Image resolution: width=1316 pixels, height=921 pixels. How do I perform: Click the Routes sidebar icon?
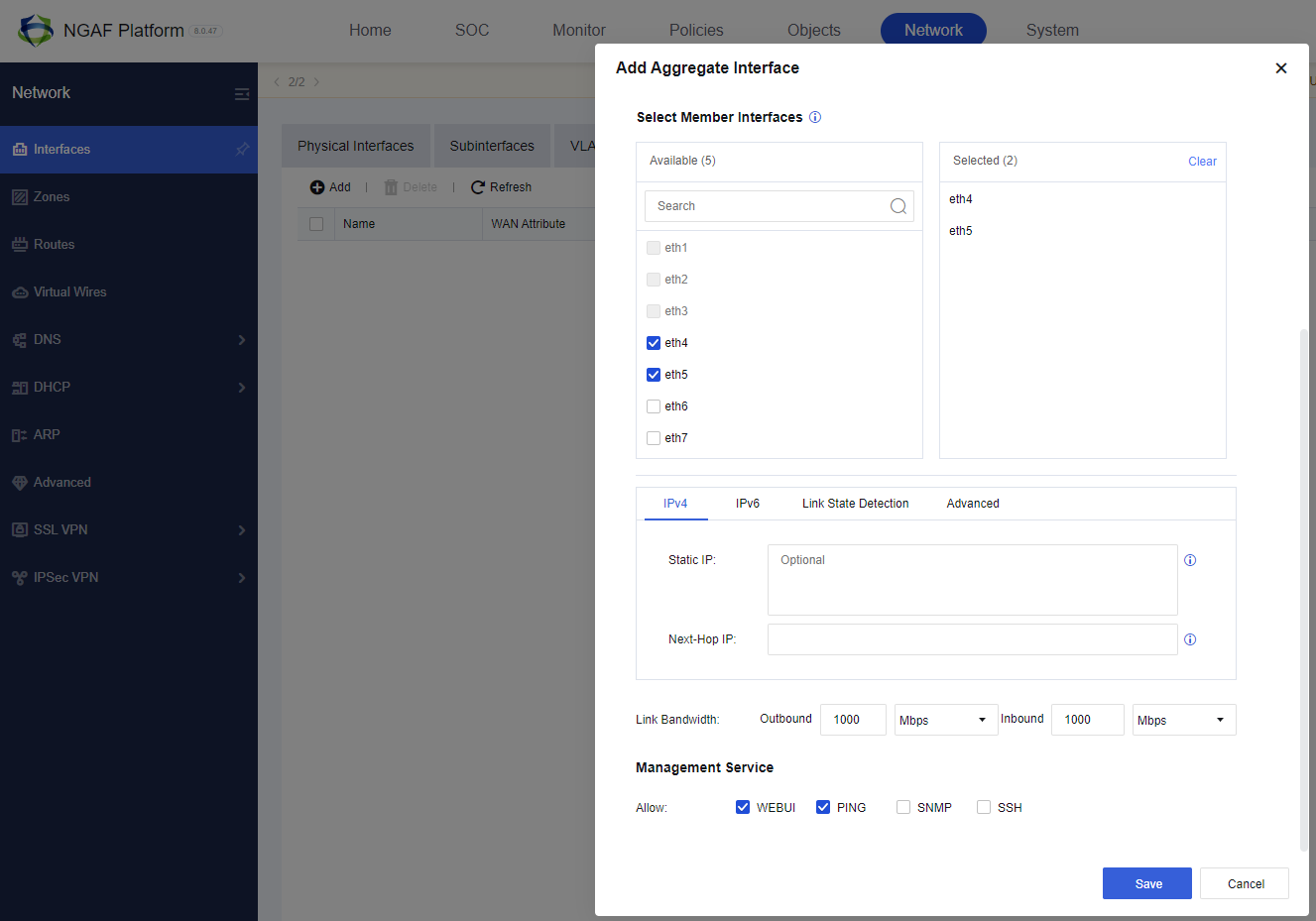tap(20, 245)
